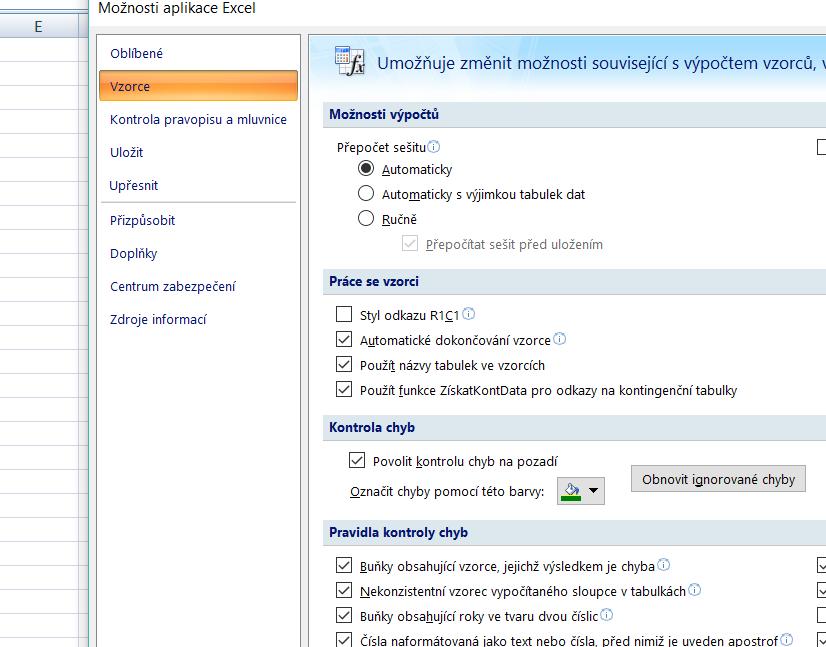The width and height of the screenshot is (826, 647).
Task: Toggle Čísla naformátovaná jako text checkbox
Action: 344,640
